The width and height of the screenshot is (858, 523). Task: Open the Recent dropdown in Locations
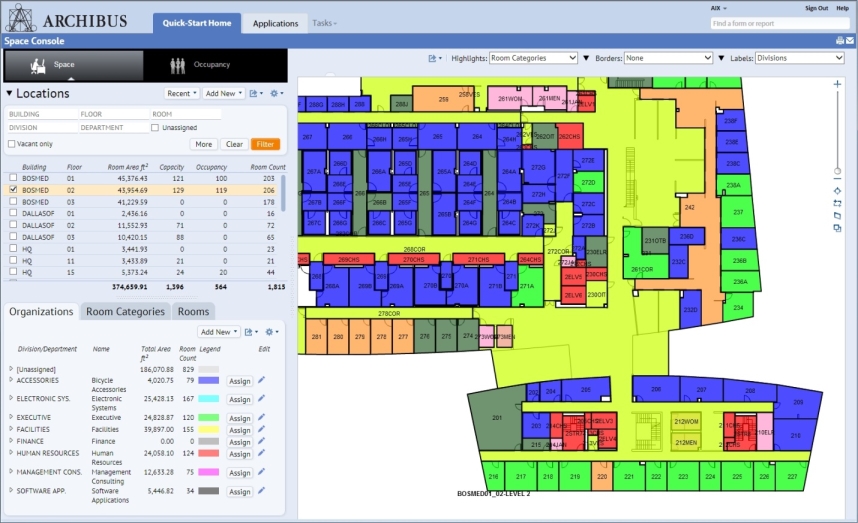(x=182, y=94)
